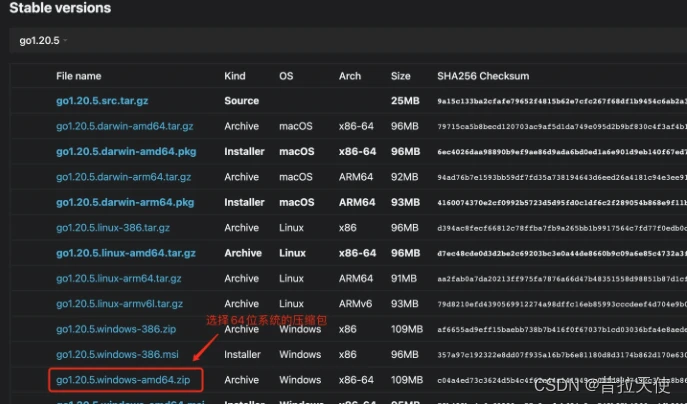Select checksum starting with d394ac8f
Image resolution: width=687 pixels, height=404 pixels.
point(562,228)
